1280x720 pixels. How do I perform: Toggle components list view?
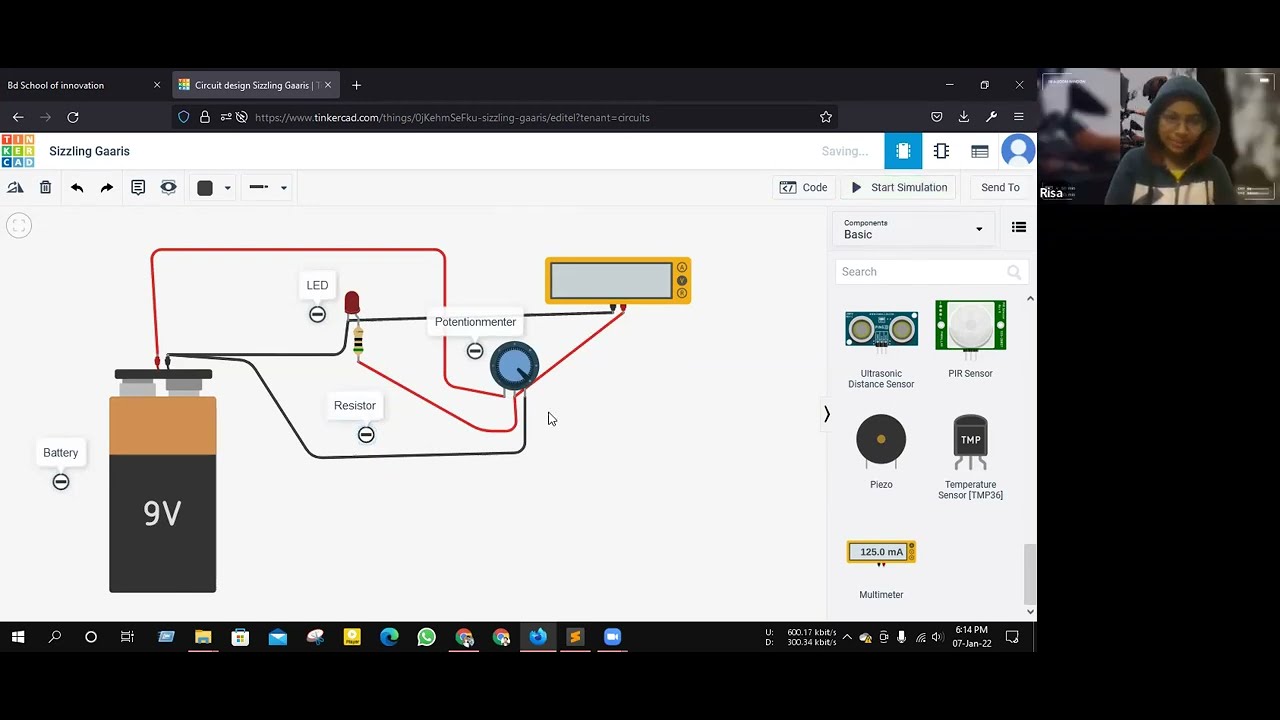click(x=1019, y=228)
